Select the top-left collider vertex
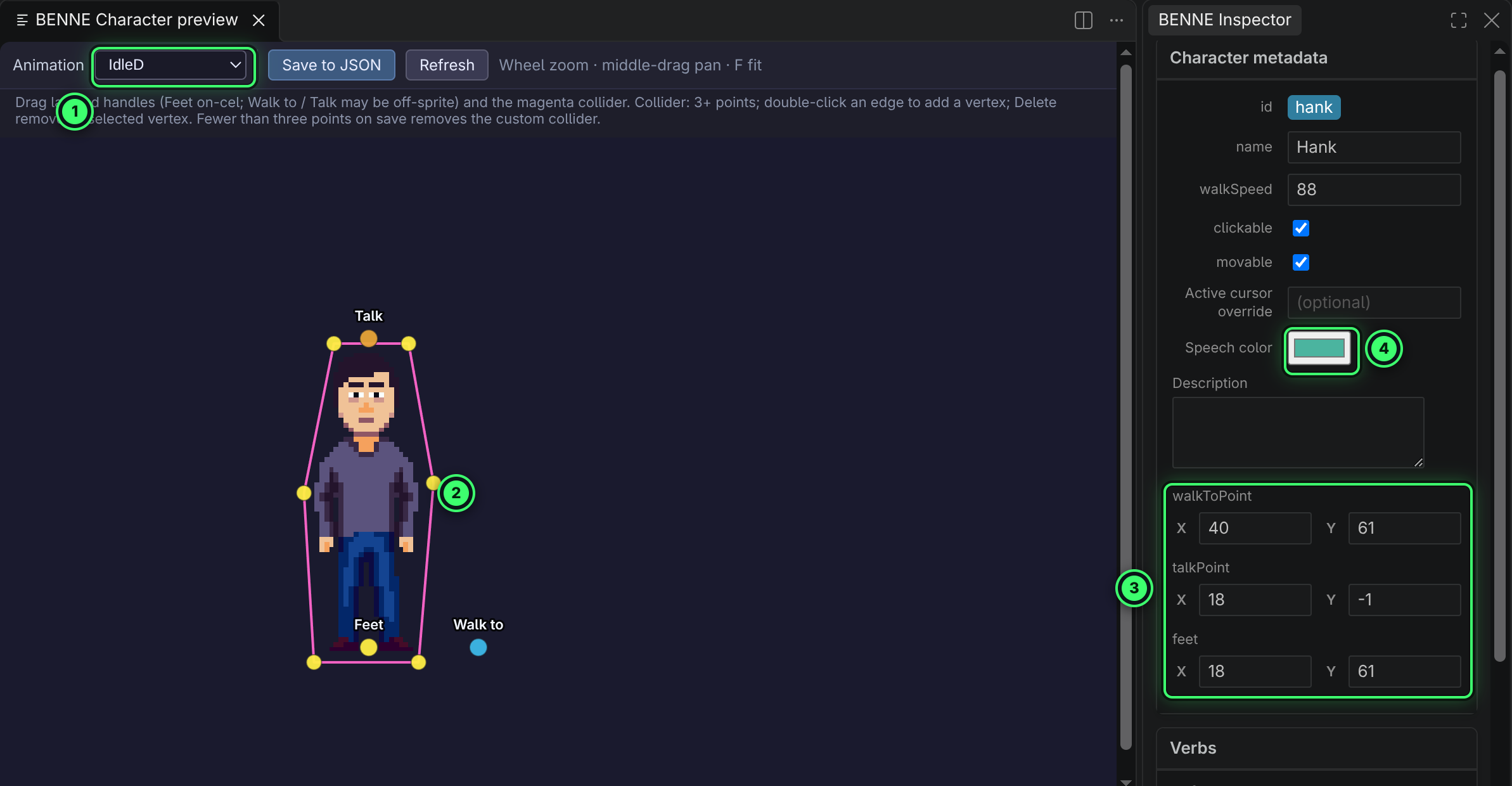Screen dimensions: 1512x786 click(334, 344)
